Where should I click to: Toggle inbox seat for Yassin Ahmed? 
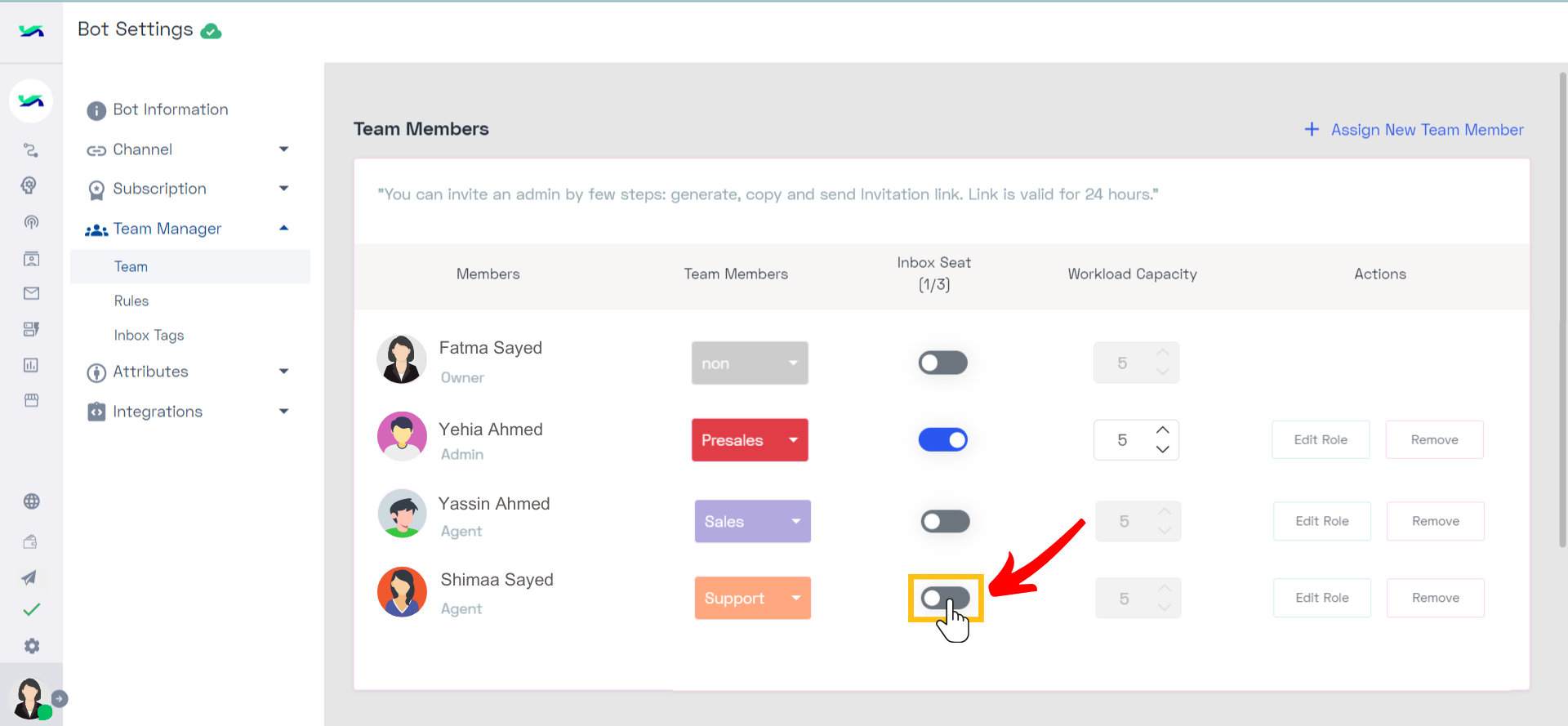(945, 521)
